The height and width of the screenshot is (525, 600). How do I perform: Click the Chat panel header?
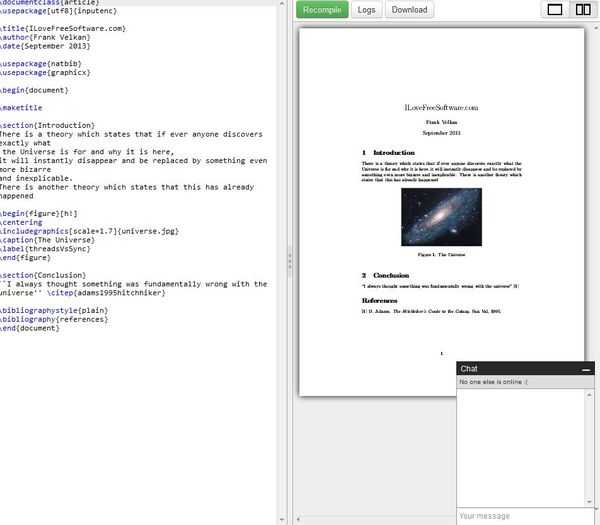[525, 368]
